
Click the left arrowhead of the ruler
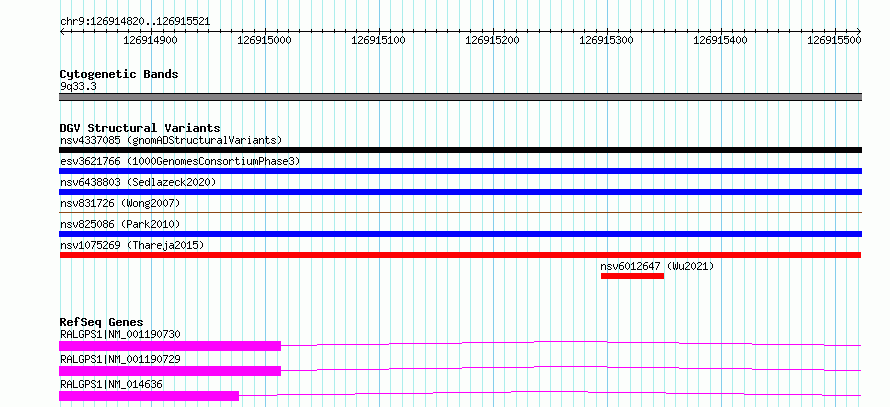[62, 31]
